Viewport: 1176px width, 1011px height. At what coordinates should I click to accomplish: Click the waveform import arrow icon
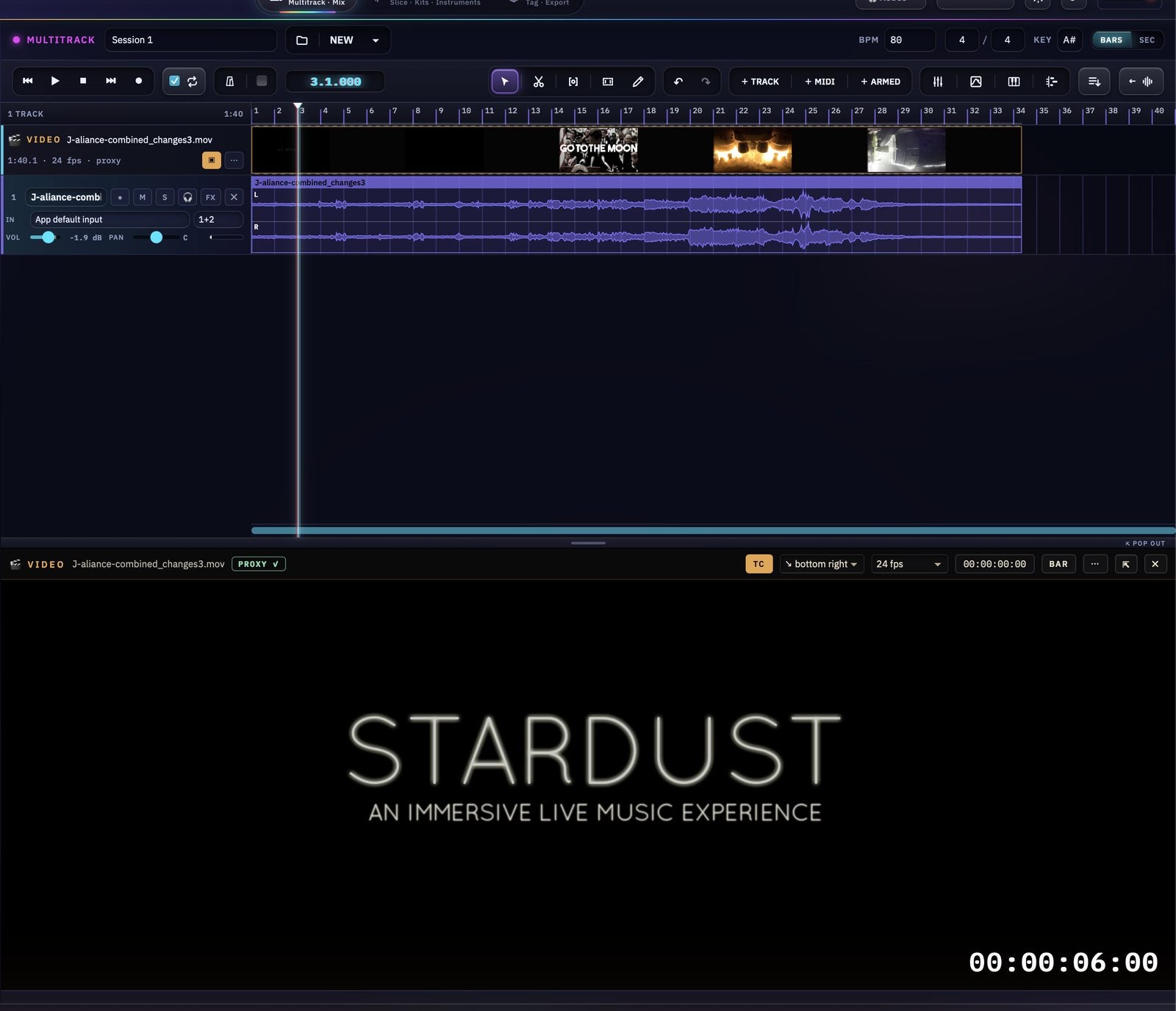pyautogui.click(x=1141, y=82)
